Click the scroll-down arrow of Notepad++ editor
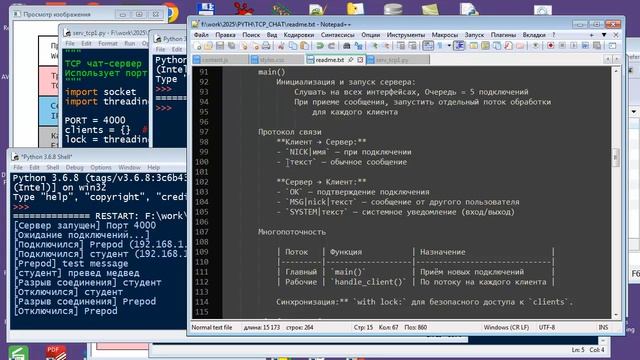Viewport: 640px width, 360px height. tap(616, 315)
